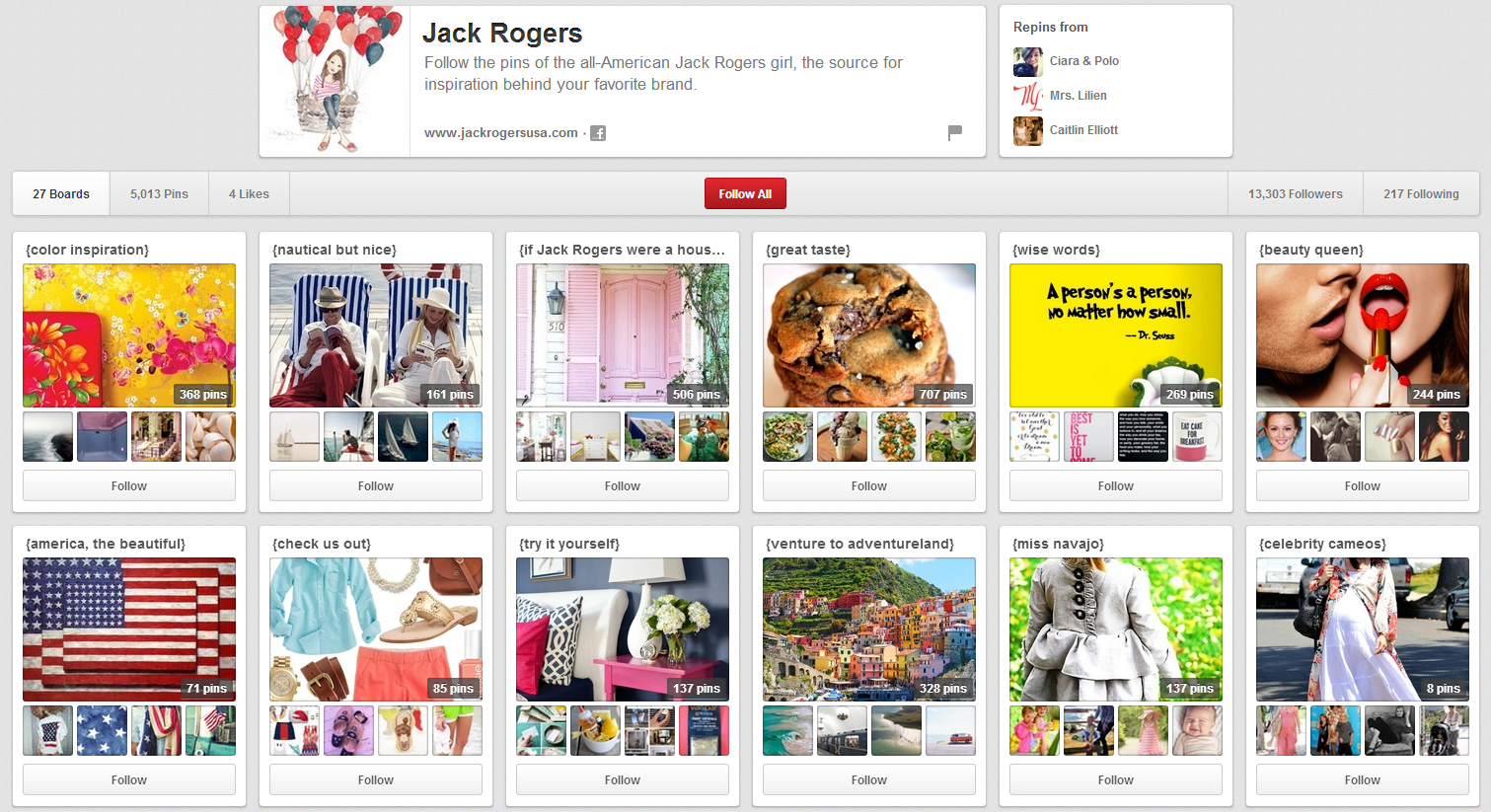View the 13,303 Followers list
The height and width of the screenshot is (812, 1491).
pos(1295,193)
